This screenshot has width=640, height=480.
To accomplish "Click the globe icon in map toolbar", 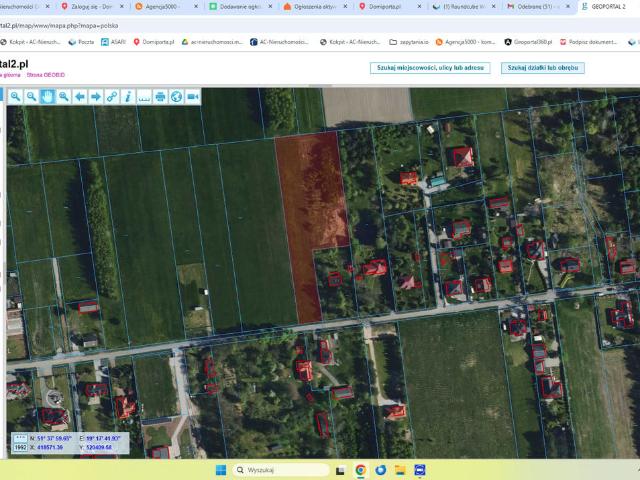I will pyautogui.click(x=176, y=97).
